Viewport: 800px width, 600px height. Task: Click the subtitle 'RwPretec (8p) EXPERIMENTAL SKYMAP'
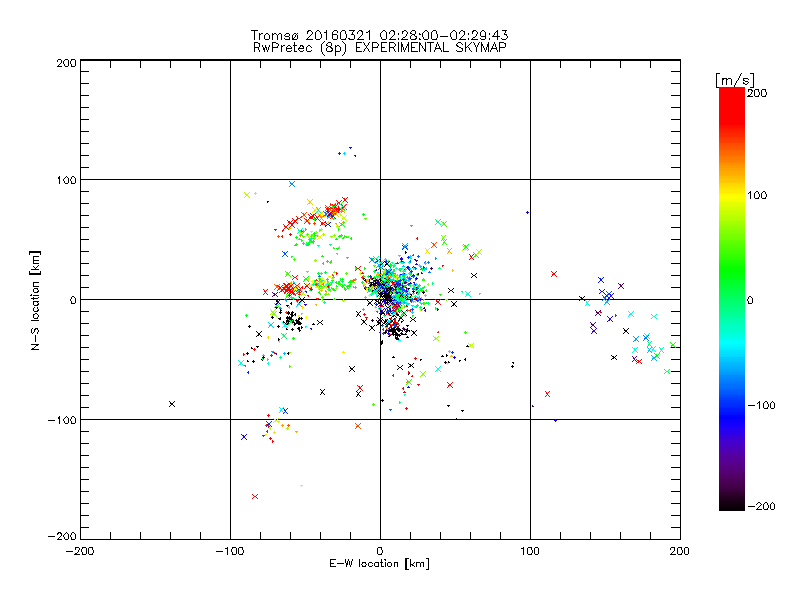(x=379, y=47)
